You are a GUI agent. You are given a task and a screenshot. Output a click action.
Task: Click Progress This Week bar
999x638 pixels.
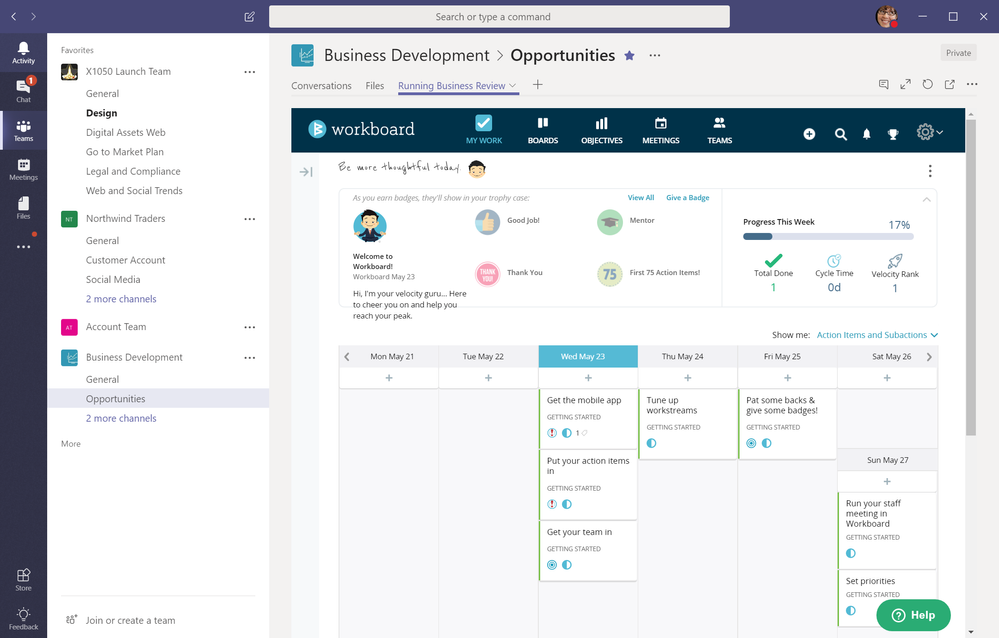point(828,236)
